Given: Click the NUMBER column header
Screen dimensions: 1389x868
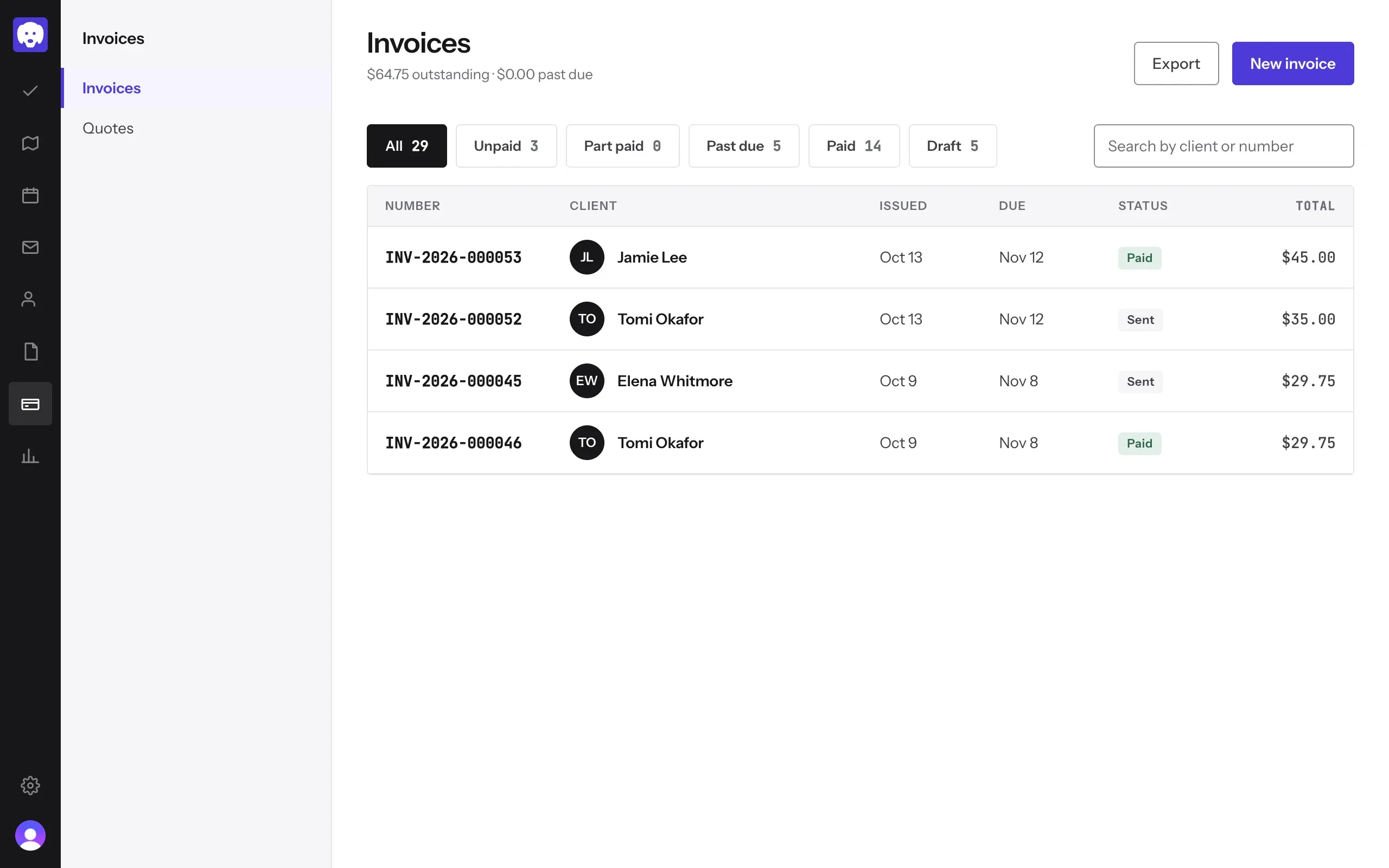Looking at the screenshot, I should coord(412,206).
